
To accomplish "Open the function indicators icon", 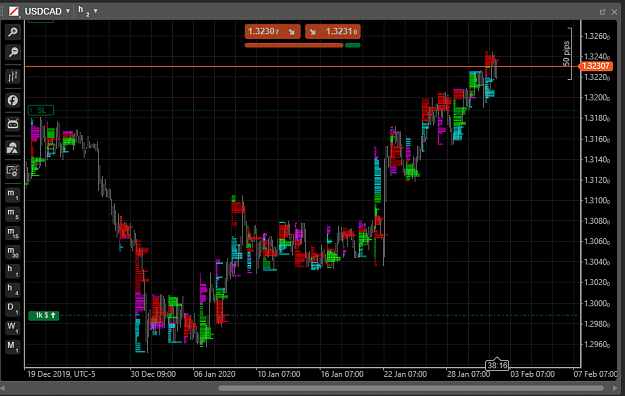I will coord(13,100).
